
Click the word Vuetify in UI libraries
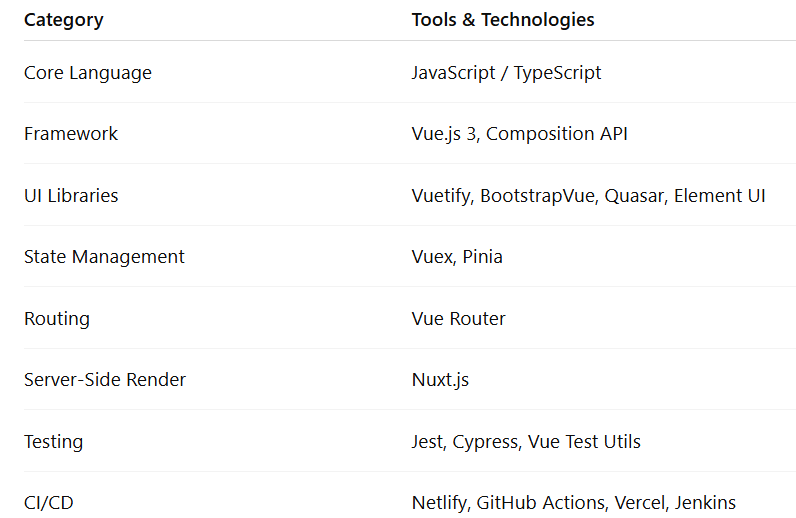pos(440,196)
